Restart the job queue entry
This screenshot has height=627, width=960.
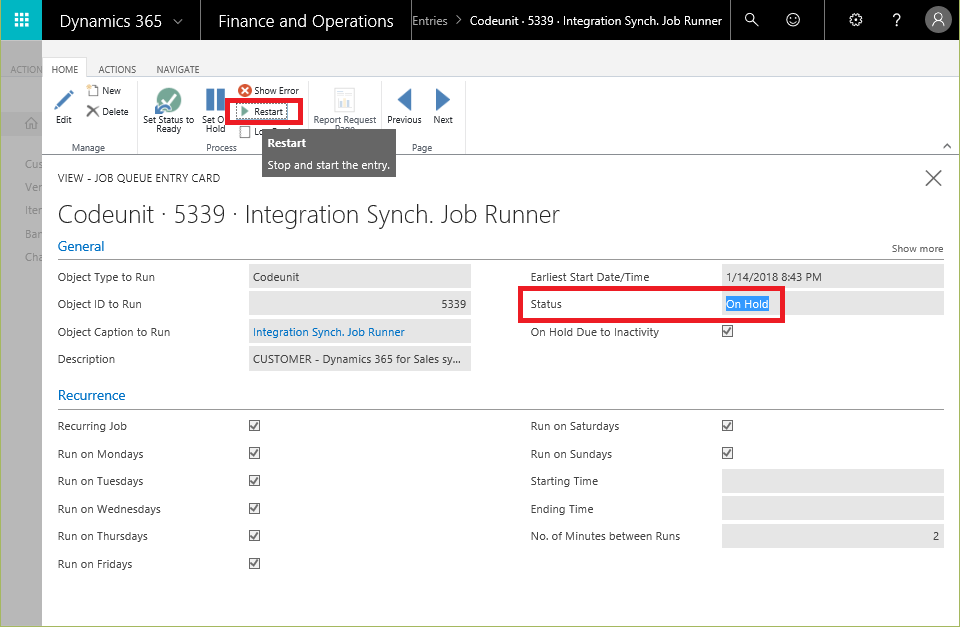[262, 111]
